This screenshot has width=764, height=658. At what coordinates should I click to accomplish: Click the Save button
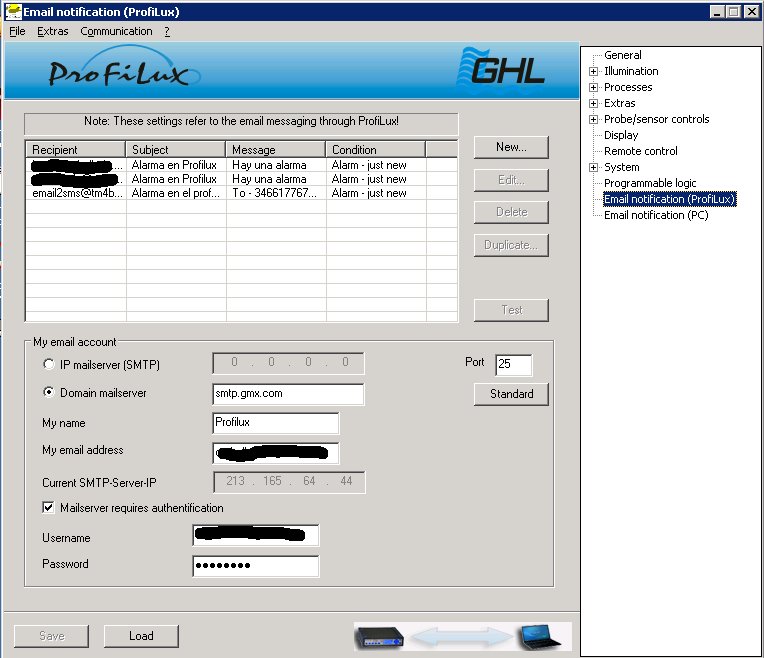(x=52, y=636)
